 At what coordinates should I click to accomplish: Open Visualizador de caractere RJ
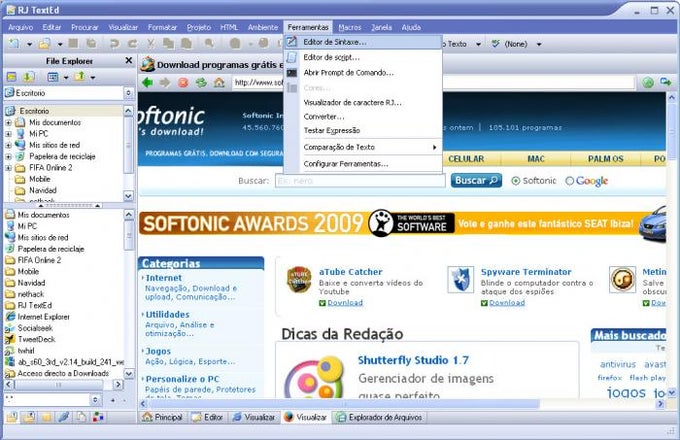tap(363, 102)
